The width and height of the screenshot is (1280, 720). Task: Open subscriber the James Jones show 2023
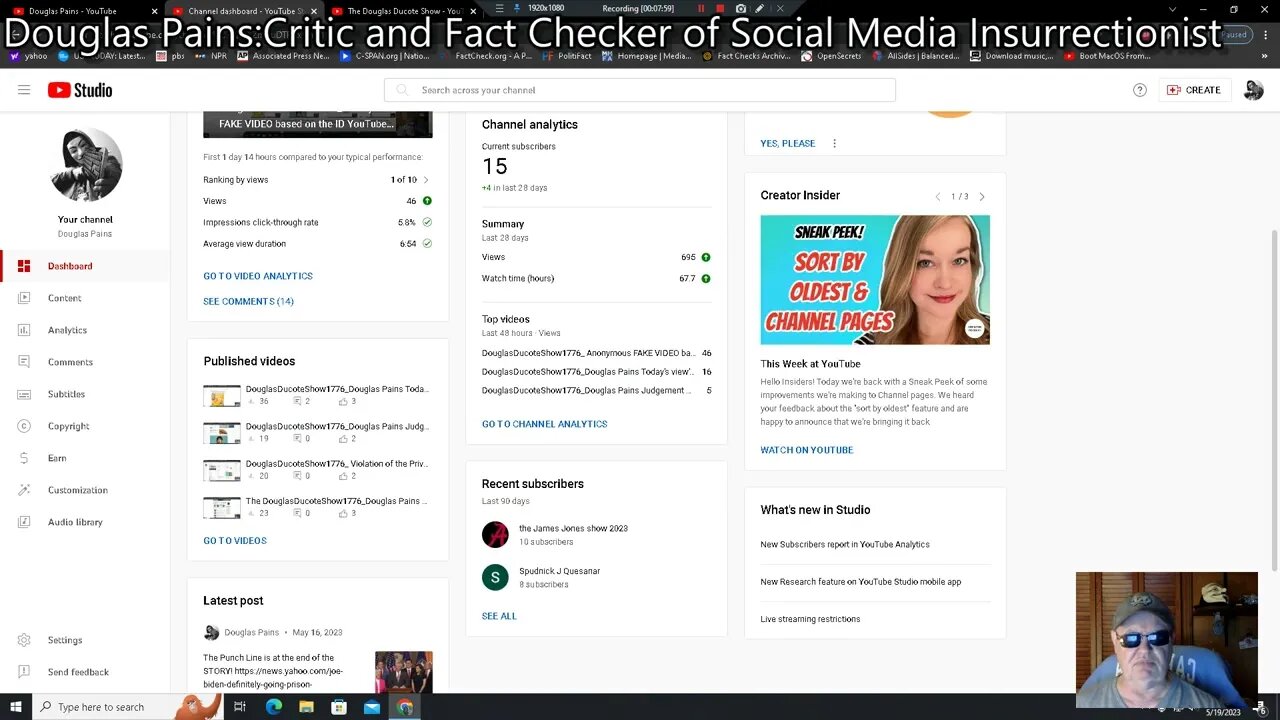click(x=573, y=528)
